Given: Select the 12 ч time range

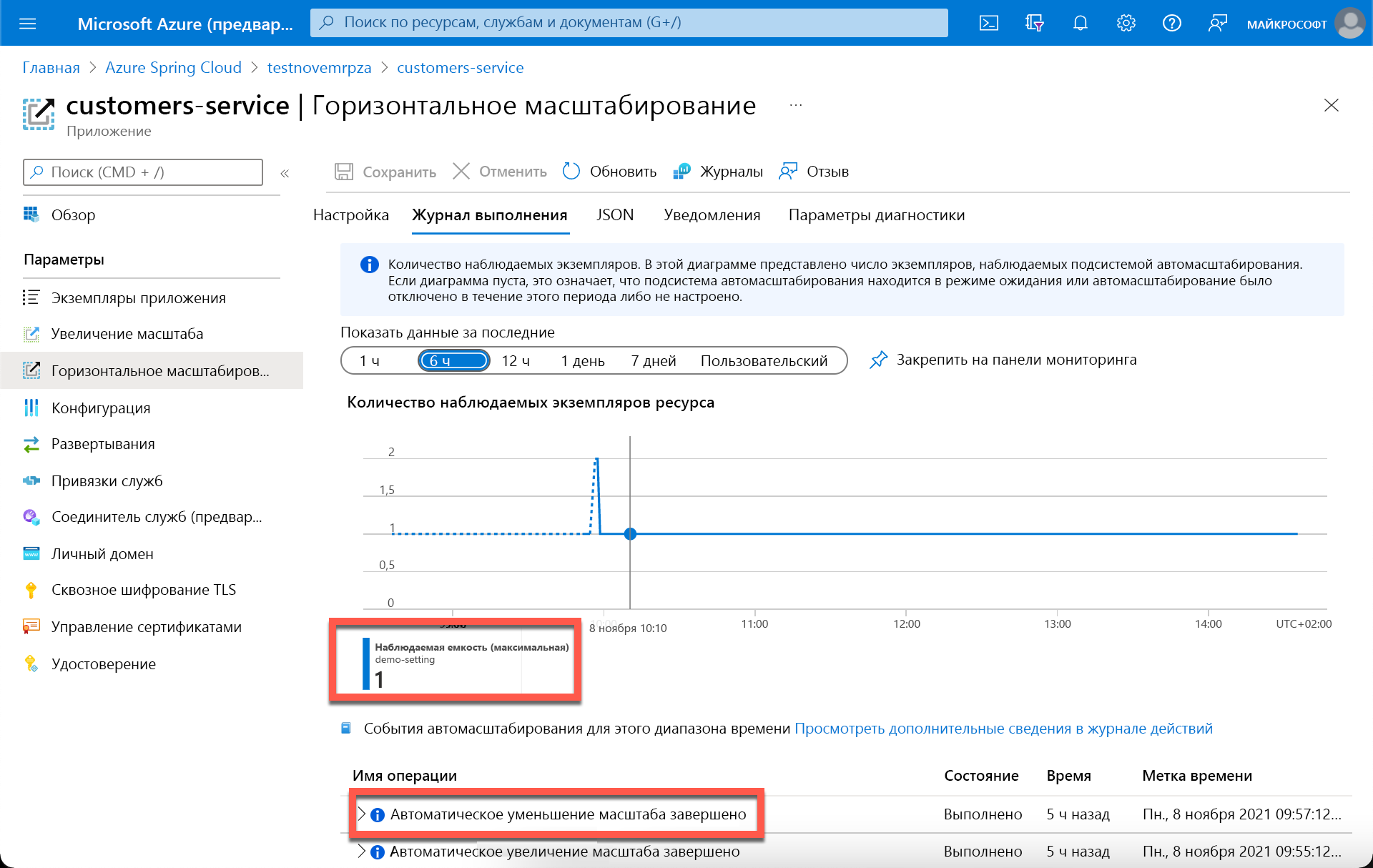Looking at the screenshot, I should (516, 361).
